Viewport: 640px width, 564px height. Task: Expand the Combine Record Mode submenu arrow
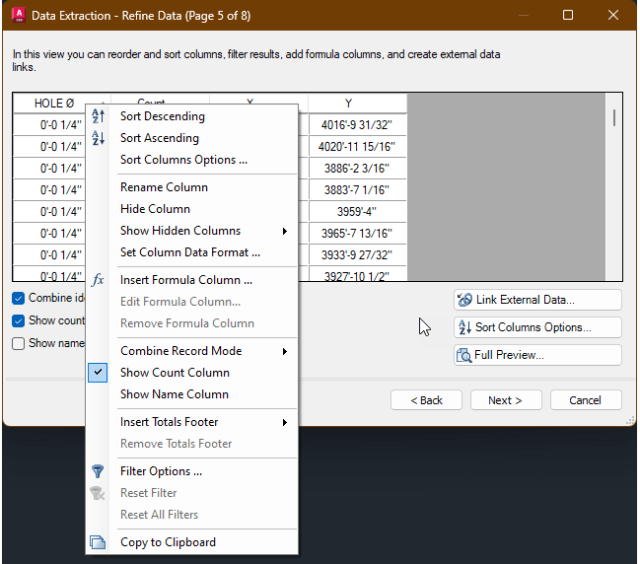pyautogui.click(x=285, y=351)
